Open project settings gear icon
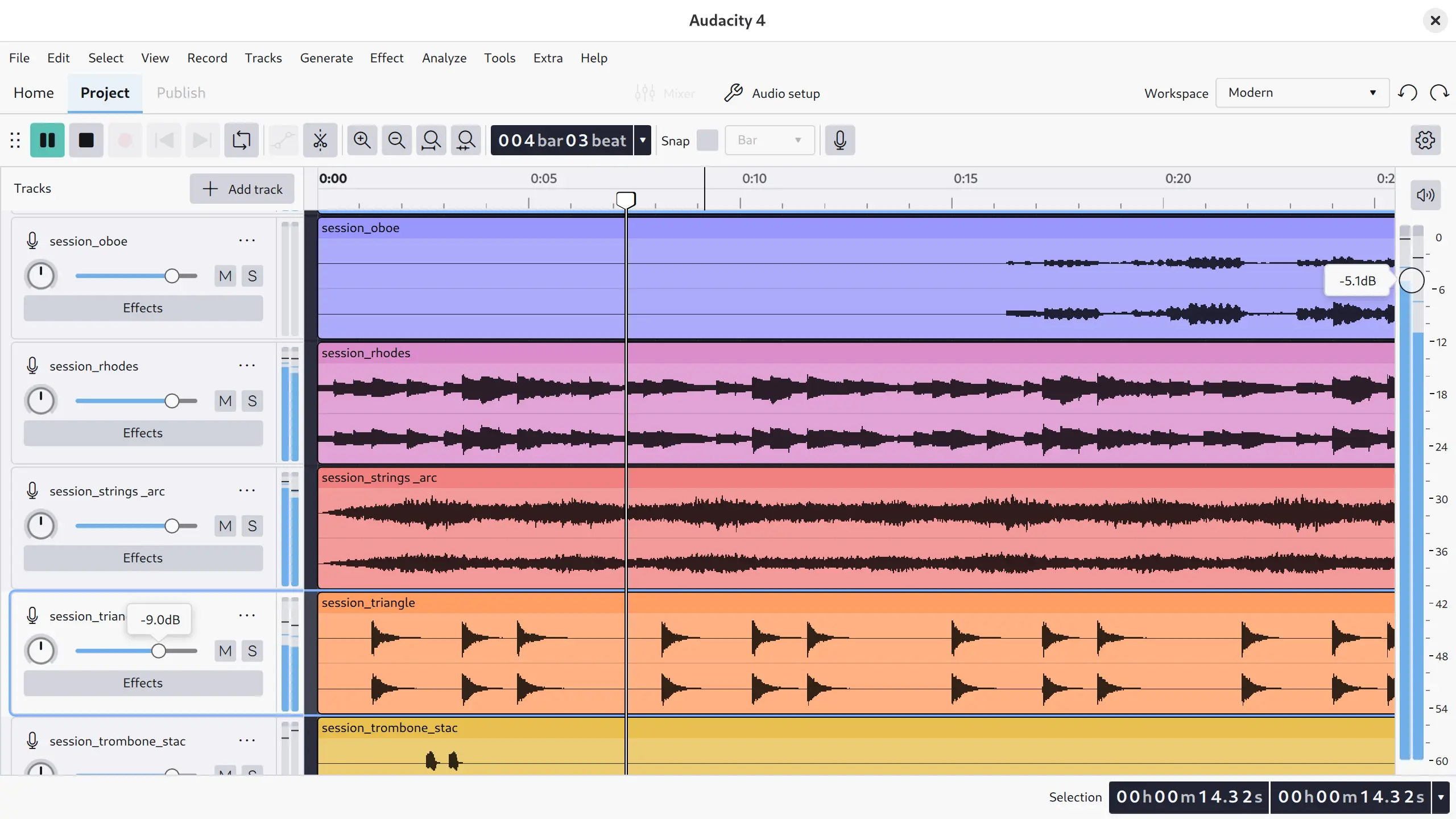 (1425, 140)
